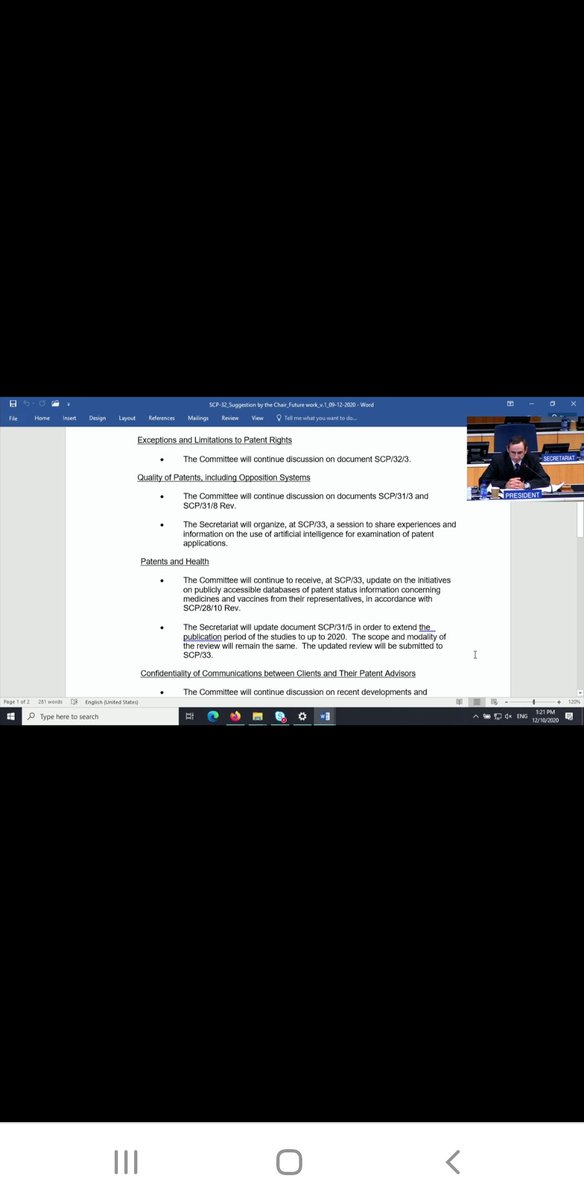Select the Review ribbon tab
584x1200 pixels.
pyautogui.click(x=230, y=418)
